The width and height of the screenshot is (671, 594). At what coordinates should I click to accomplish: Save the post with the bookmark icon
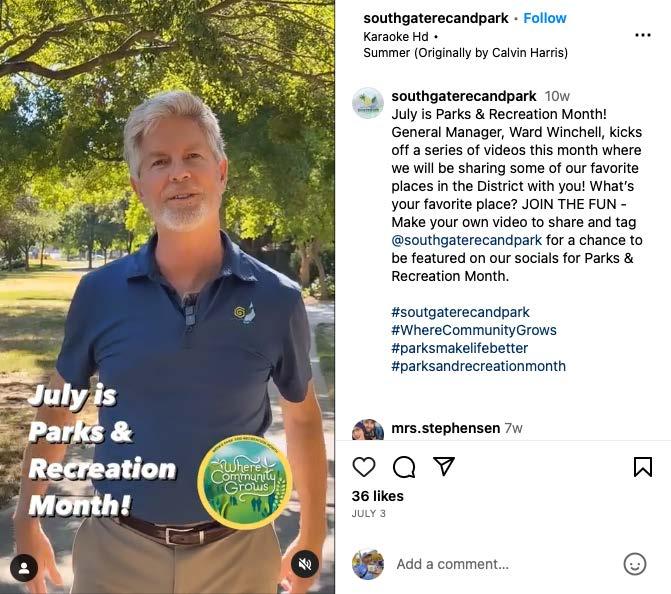pyautogui.click(x=643, y=466)
